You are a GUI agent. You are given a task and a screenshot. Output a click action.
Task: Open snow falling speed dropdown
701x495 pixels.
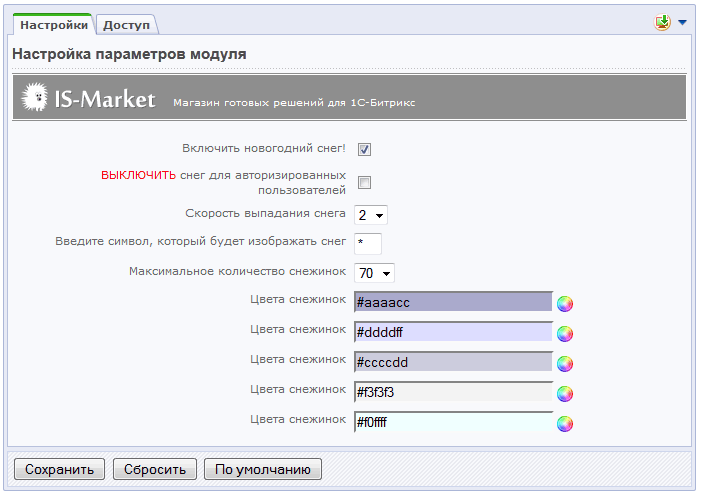coord(371,214)
